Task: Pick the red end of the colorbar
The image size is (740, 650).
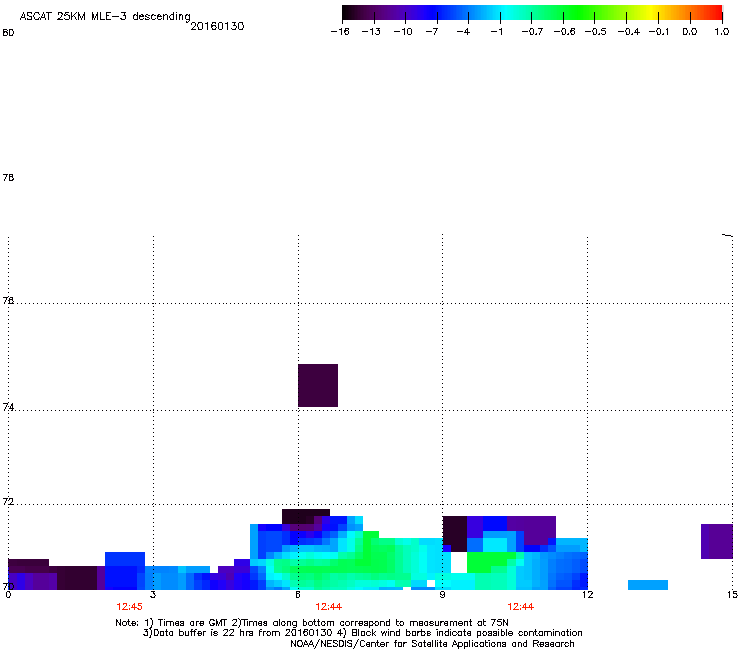Action: coord(713,13)
